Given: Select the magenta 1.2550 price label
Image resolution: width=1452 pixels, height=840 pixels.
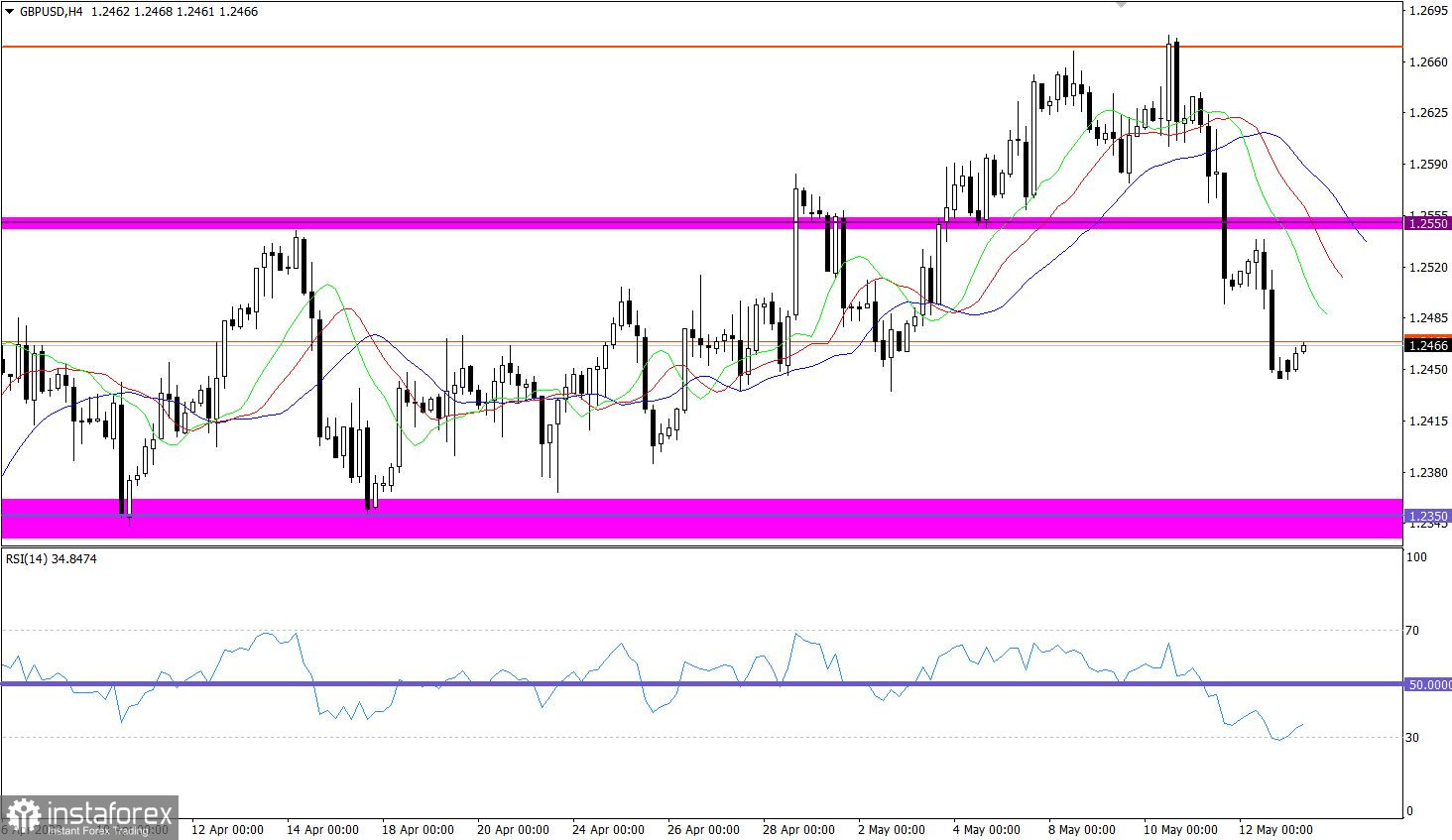Looking at the screenshot, I should [x=1427, y=224].
